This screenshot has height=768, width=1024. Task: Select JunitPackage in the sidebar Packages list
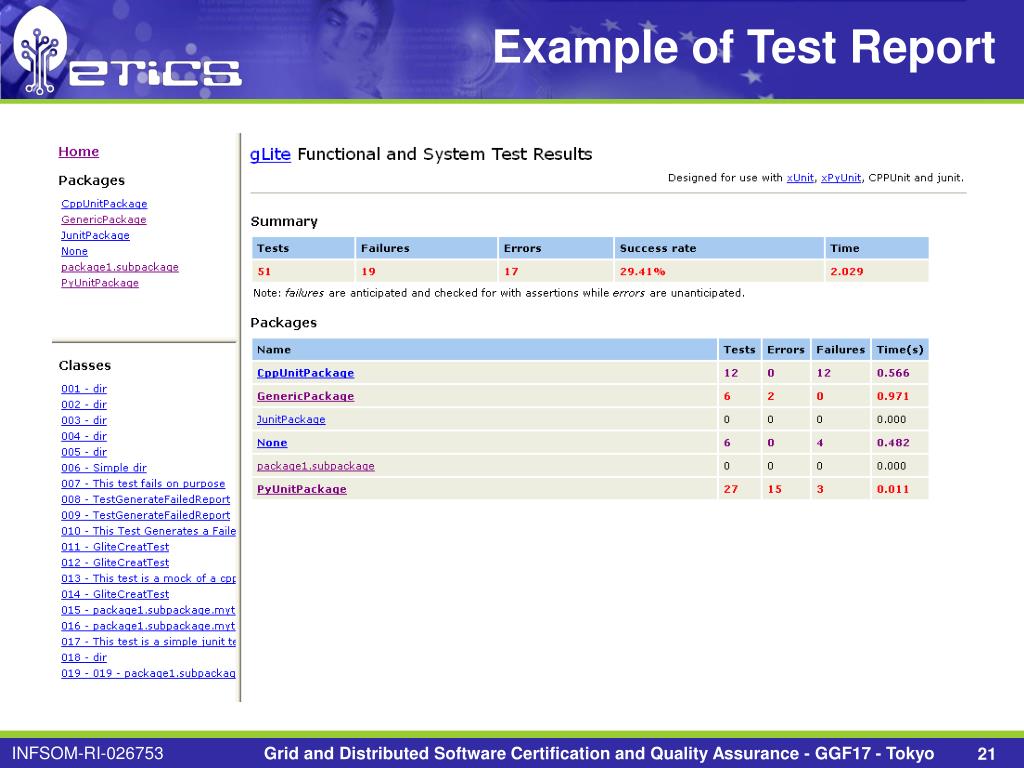tap(95, 235)
